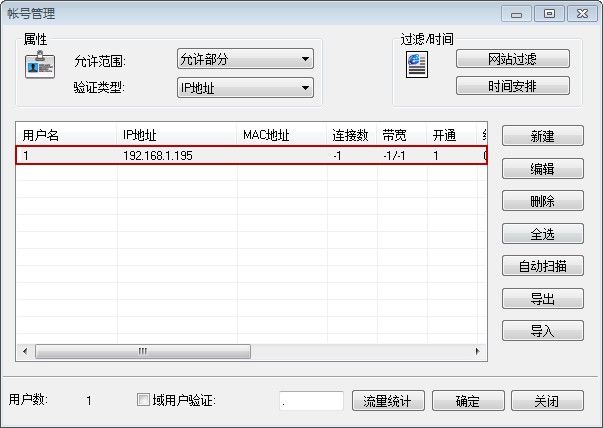
Task: Click the 自动扫描 button
Action: (543, 266)
